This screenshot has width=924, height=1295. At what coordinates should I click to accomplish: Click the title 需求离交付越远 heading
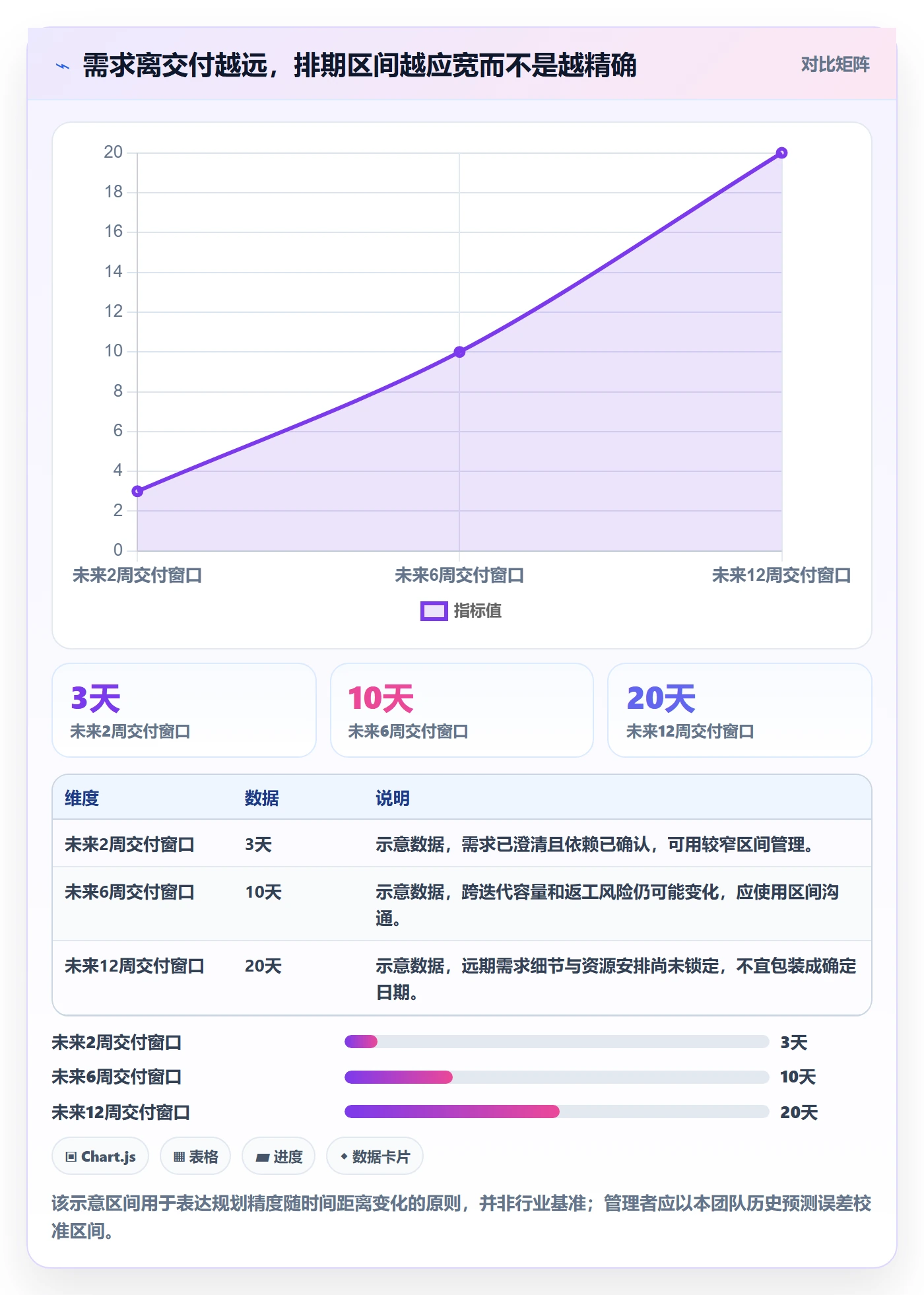(x=360, y=65)
